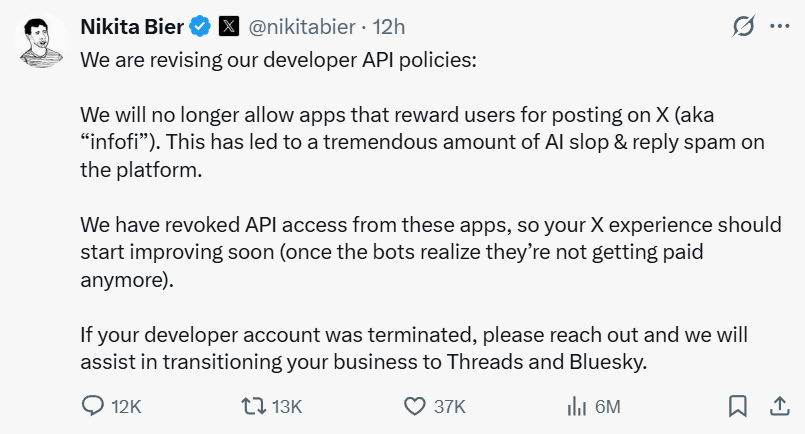Bookmark this post
Image resolution: width=805 pixels, height=434 pixels.
point(738,406)
